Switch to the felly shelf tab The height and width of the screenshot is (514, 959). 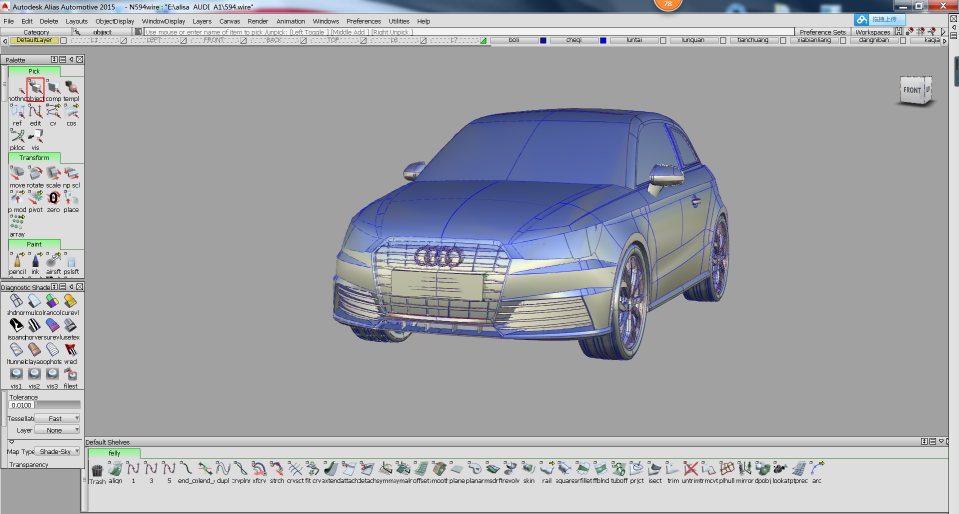(114, 453)
